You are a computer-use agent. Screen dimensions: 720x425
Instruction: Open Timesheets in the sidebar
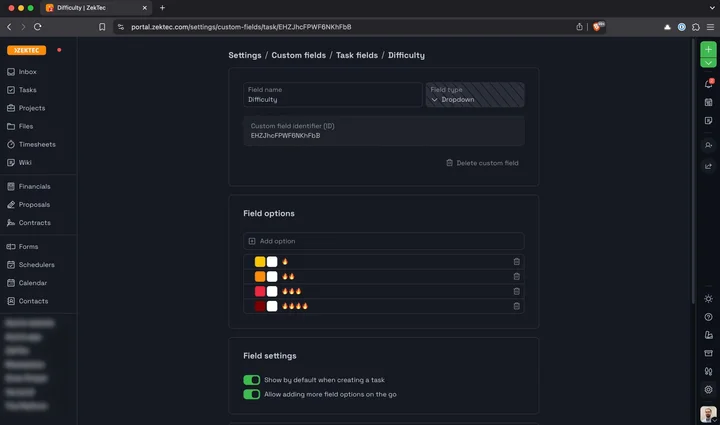pos(31,144)
